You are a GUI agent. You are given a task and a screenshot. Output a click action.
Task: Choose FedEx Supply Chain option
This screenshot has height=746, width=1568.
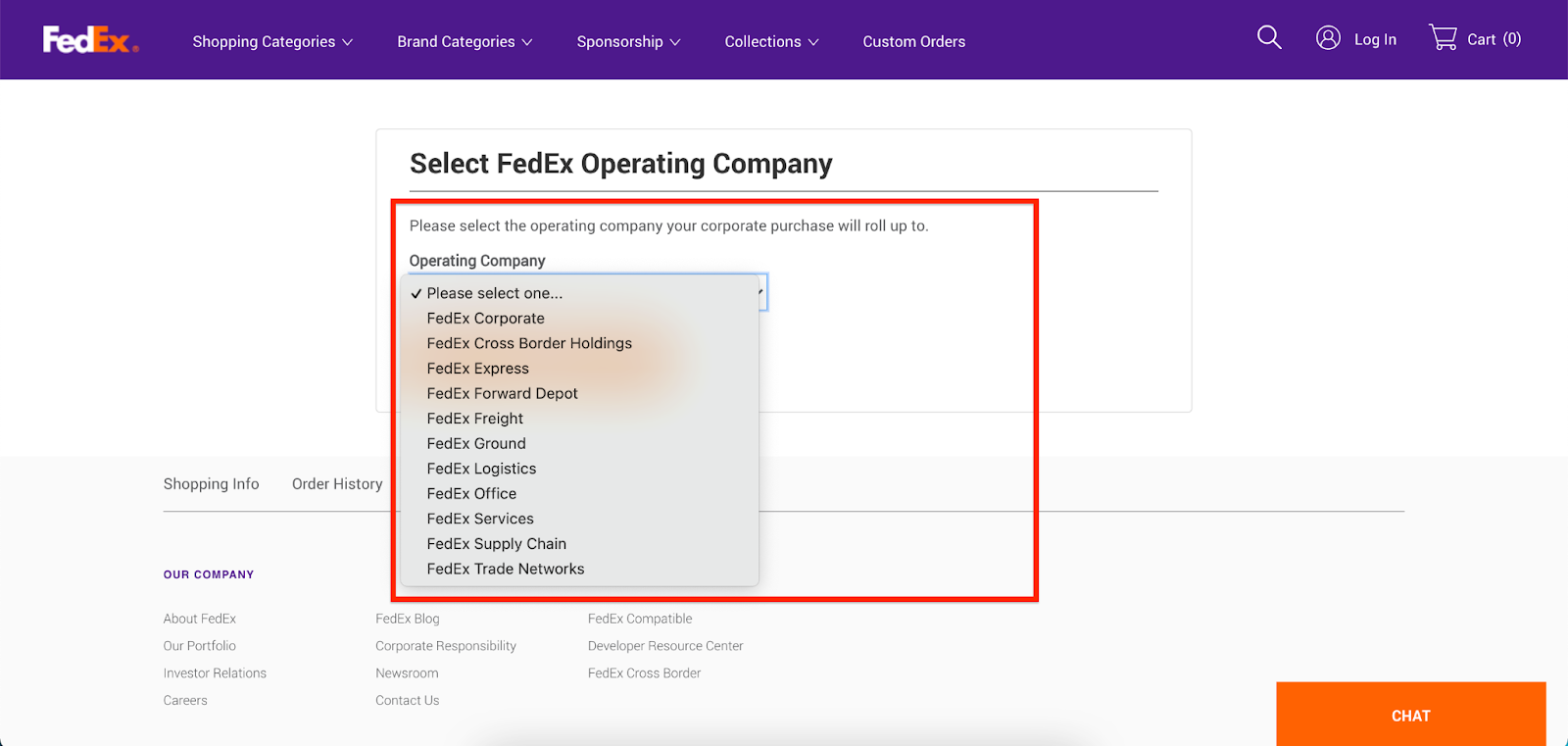tap(580, 544)
